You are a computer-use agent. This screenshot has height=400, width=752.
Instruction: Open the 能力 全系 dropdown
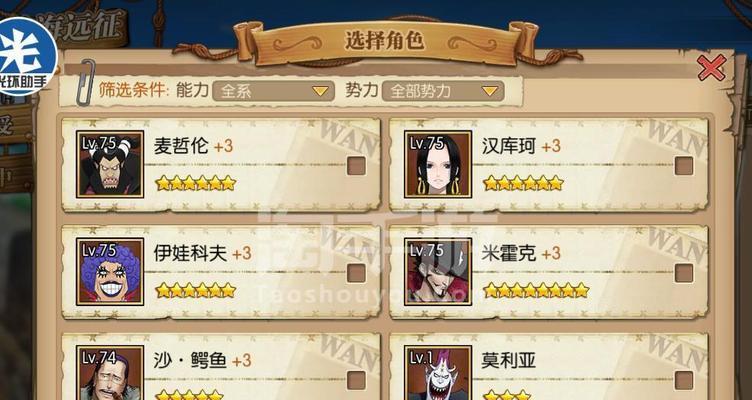[273, 91]
